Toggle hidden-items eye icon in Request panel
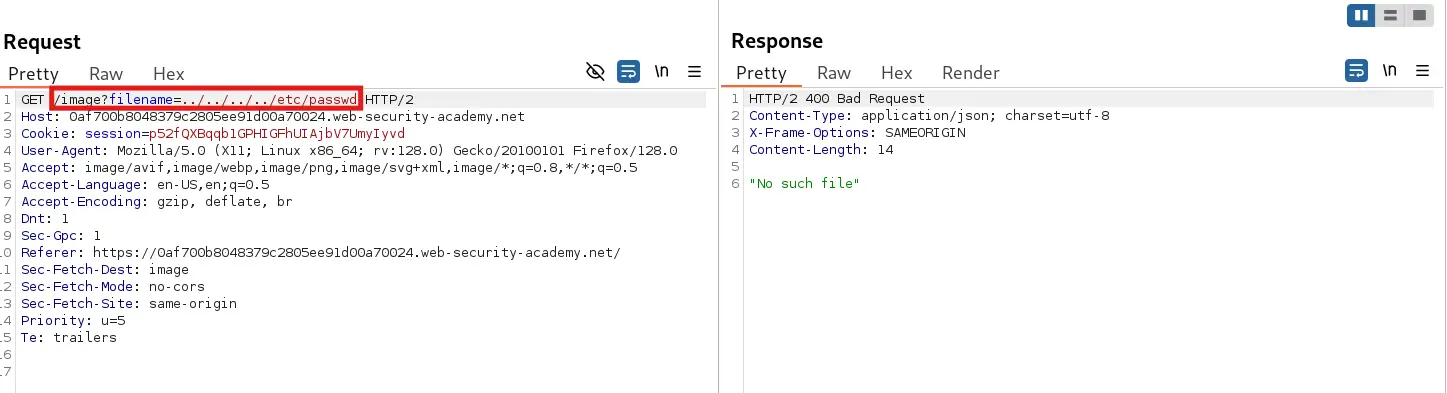The height and width of the screenshot is (393, 1447). coord(595,72)
